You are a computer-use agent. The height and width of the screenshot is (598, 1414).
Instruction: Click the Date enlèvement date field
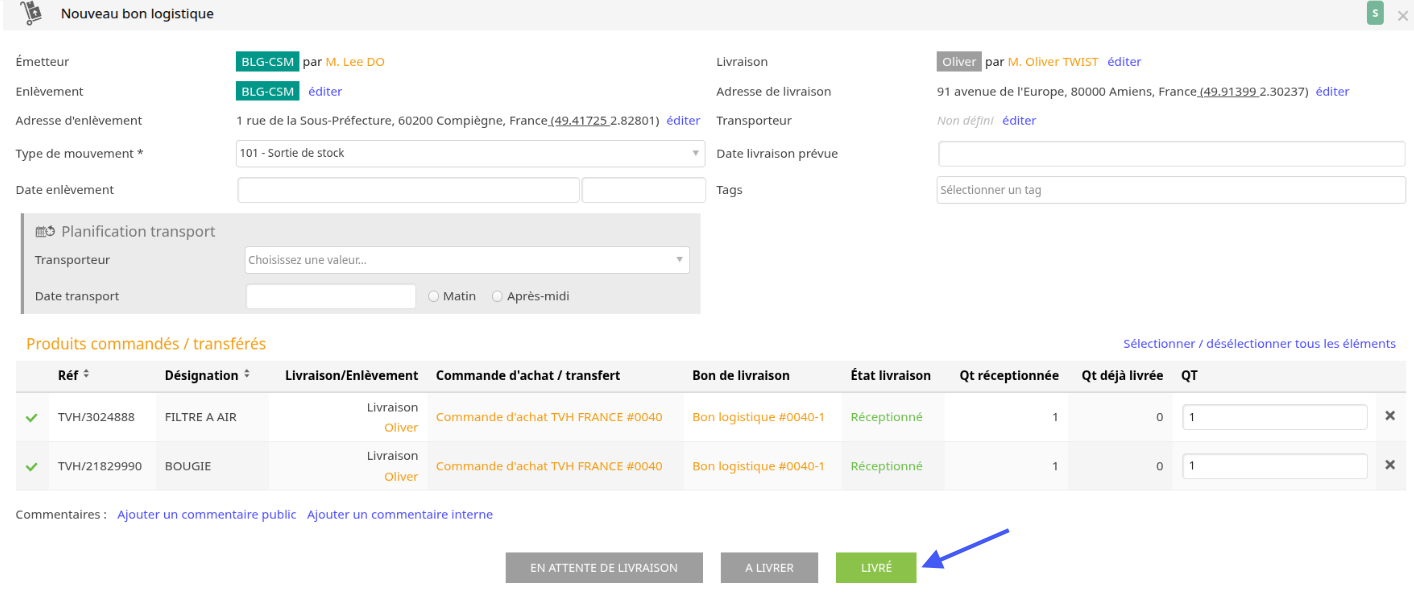click(409, 190)
